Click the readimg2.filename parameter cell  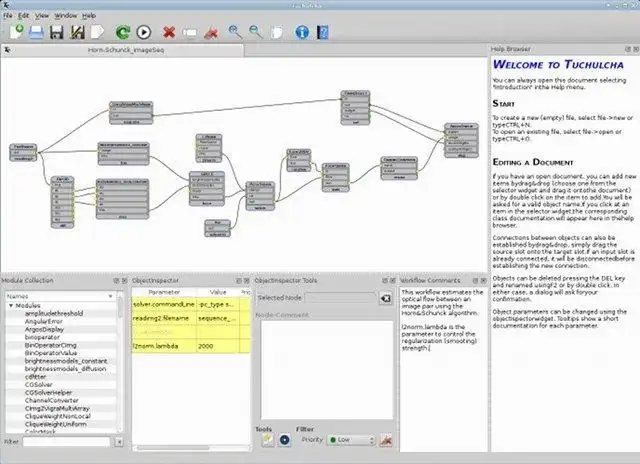pos(164,318)
